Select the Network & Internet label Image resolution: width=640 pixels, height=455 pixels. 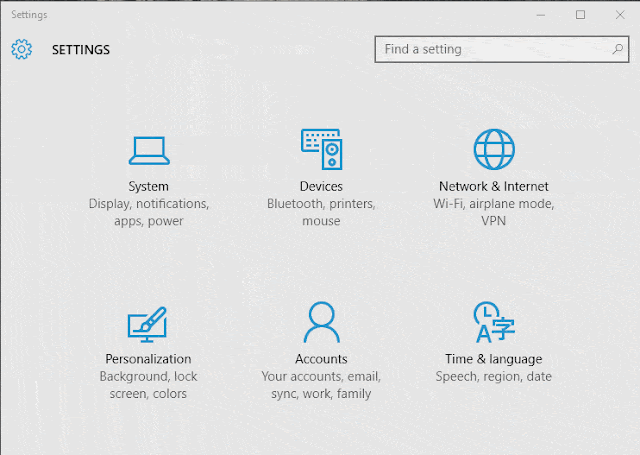[x=493, y=186]
